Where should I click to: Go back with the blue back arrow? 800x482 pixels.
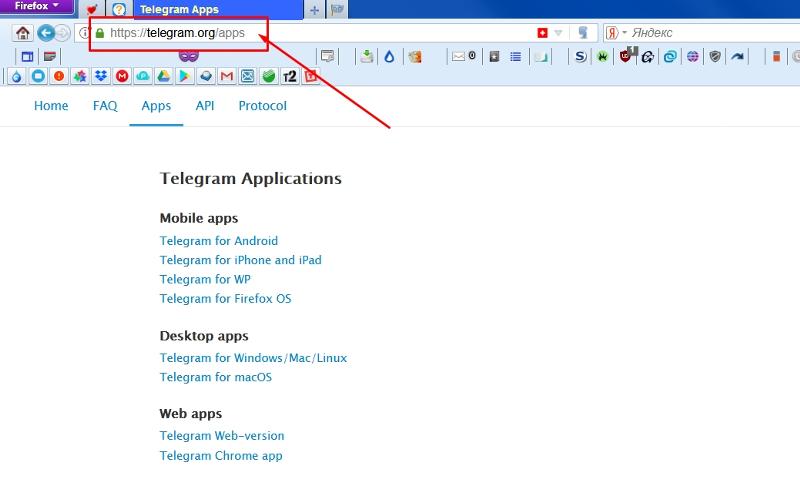point(46,34)
